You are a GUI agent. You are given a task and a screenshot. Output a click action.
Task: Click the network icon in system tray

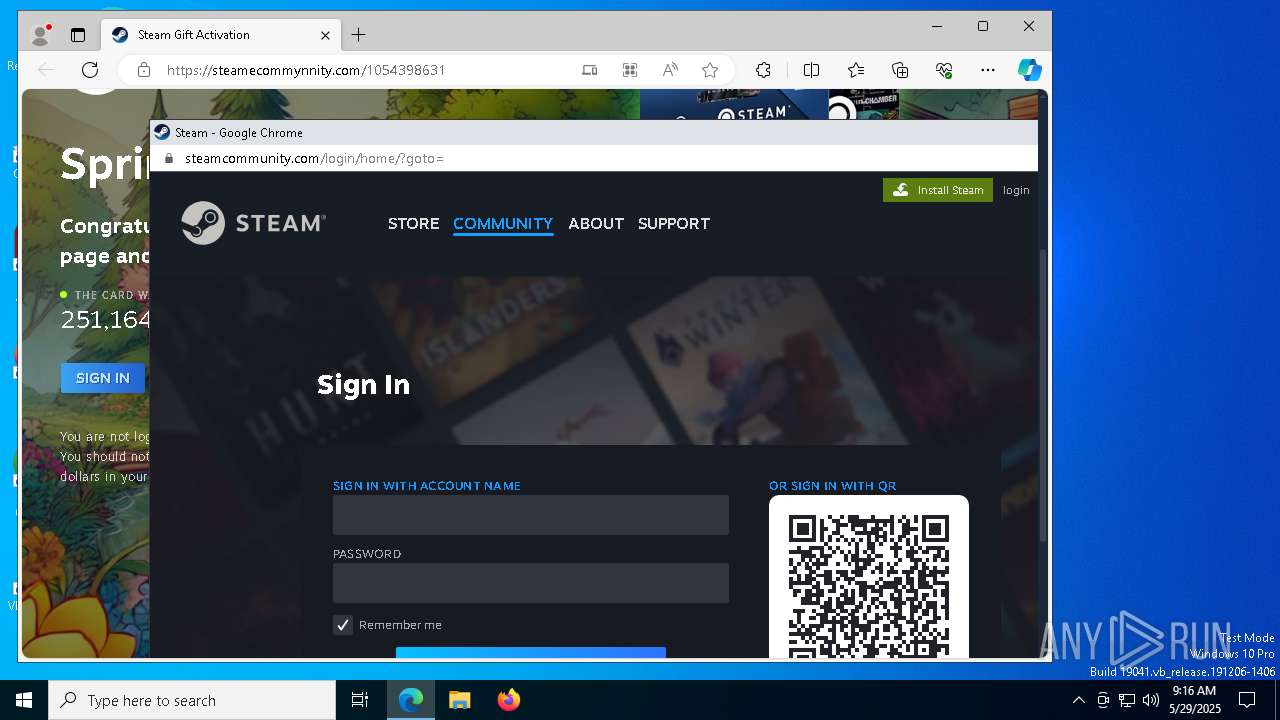click(x=1127, y=700)
